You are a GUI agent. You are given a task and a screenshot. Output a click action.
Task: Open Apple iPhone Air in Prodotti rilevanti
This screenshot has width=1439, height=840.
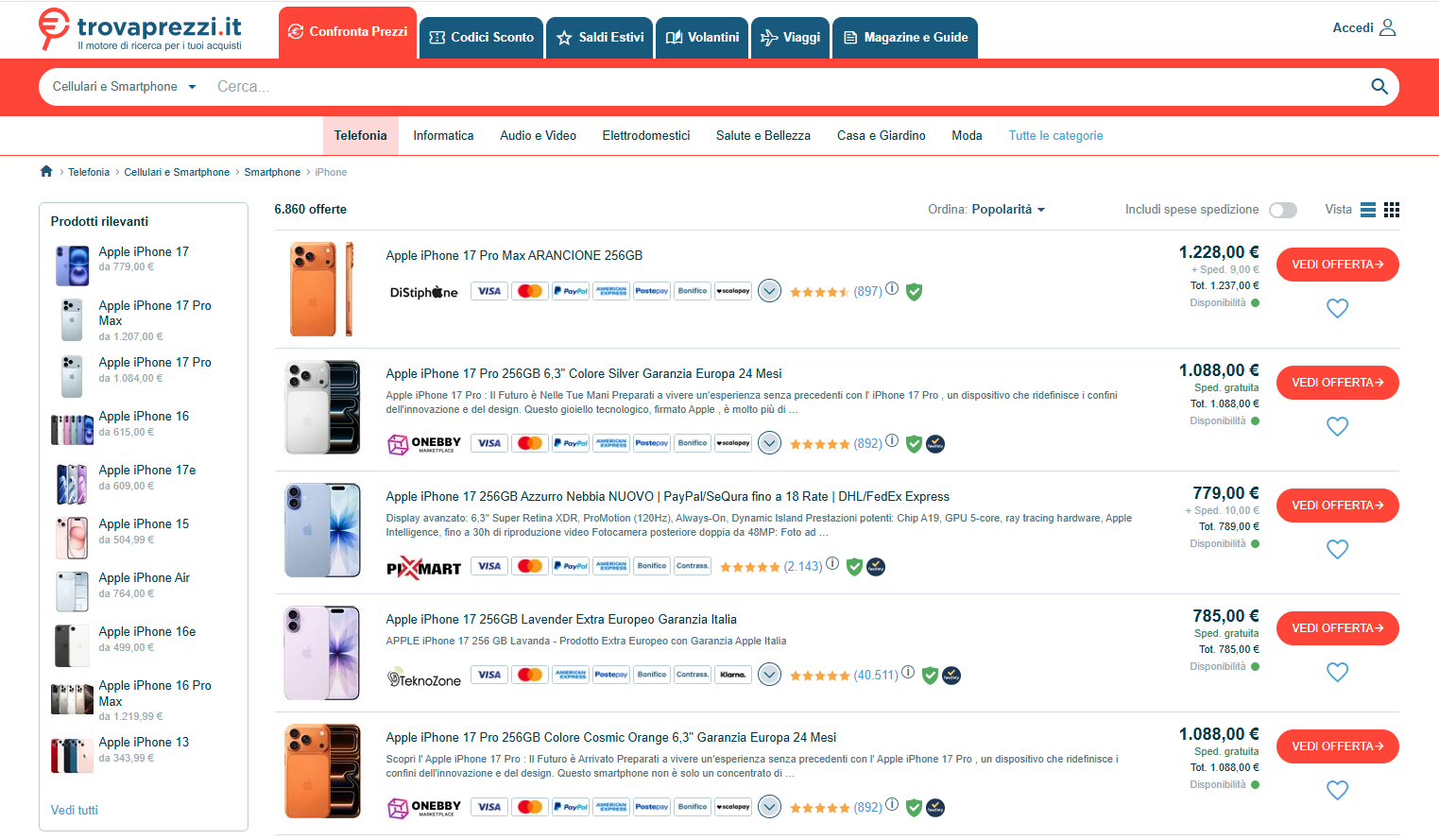[145, 578]
